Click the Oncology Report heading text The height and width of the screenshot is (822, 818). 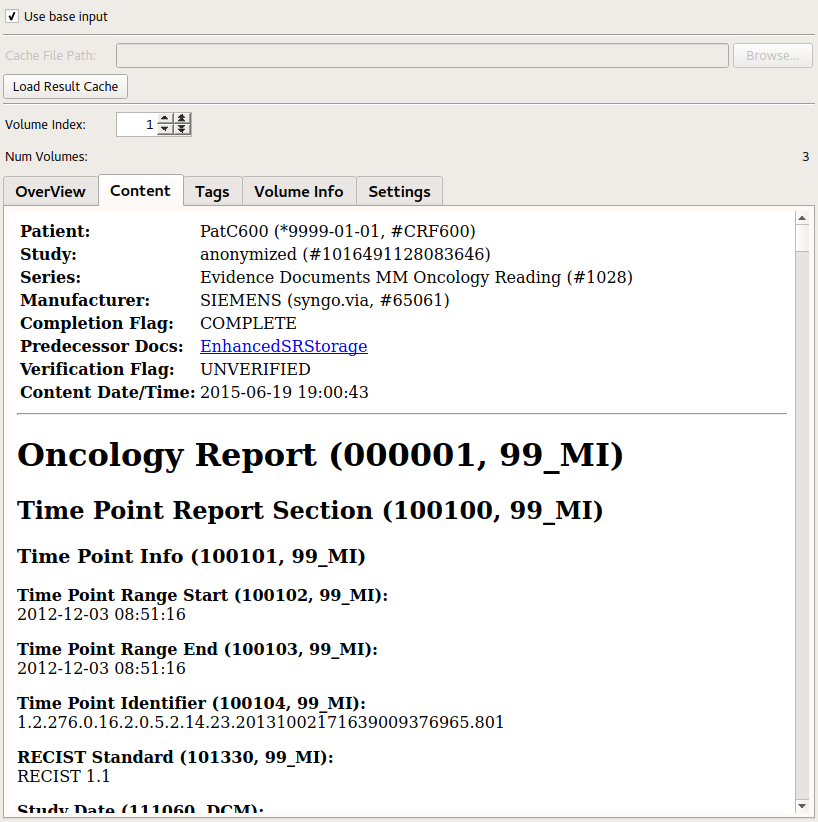tap(320, 455)
